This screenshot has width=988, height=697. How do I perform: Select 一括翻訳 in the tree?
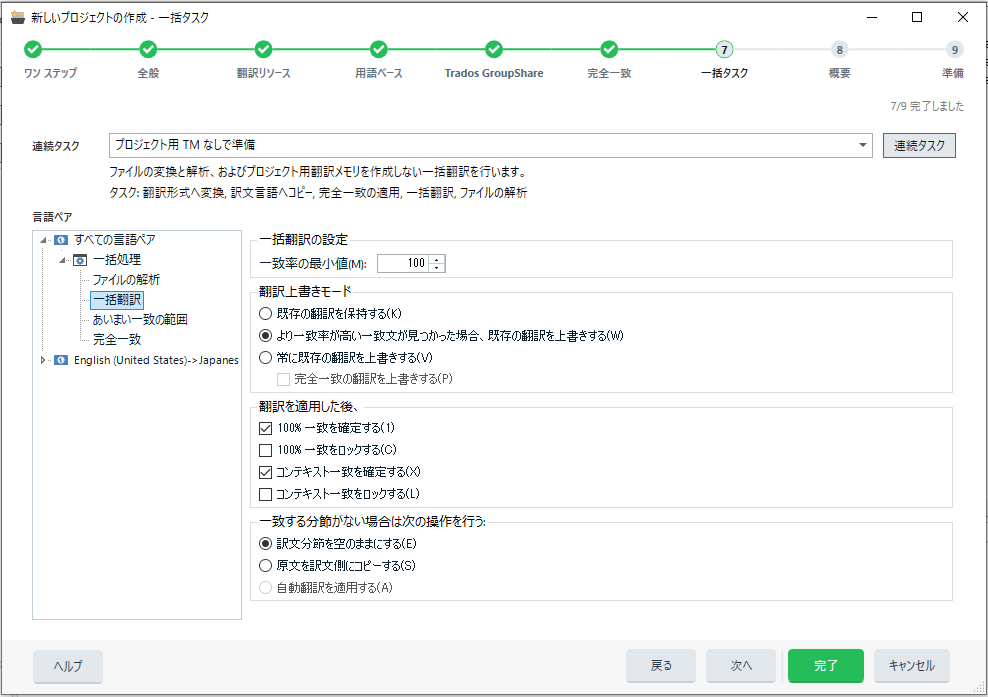pos(117,300)
